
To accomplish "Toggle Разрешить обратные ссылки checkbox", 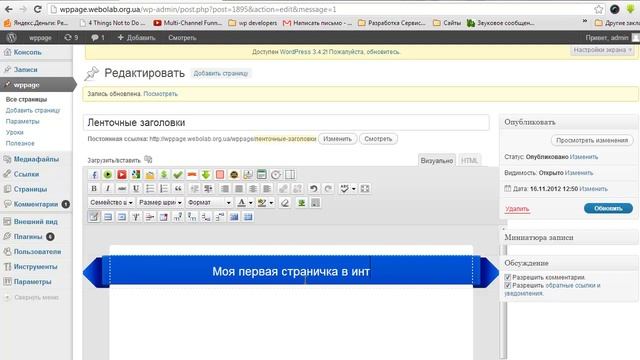I will 508,286.
